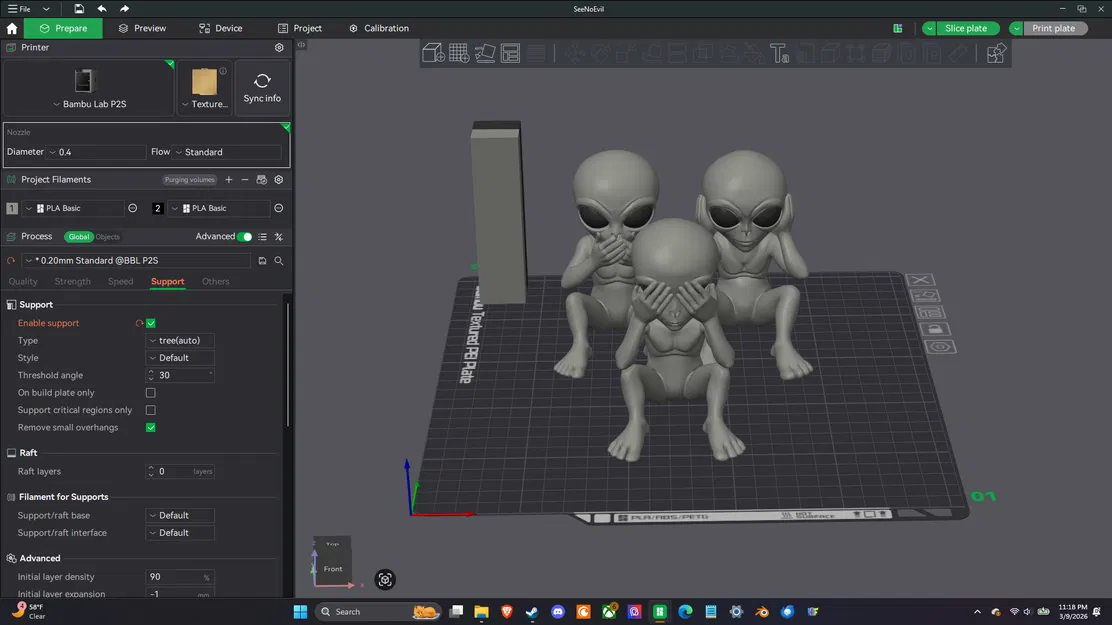Screen dimensions: 1112x625
Task: Expand the nozzle Diameter dropdown
Action: (96, 152)
